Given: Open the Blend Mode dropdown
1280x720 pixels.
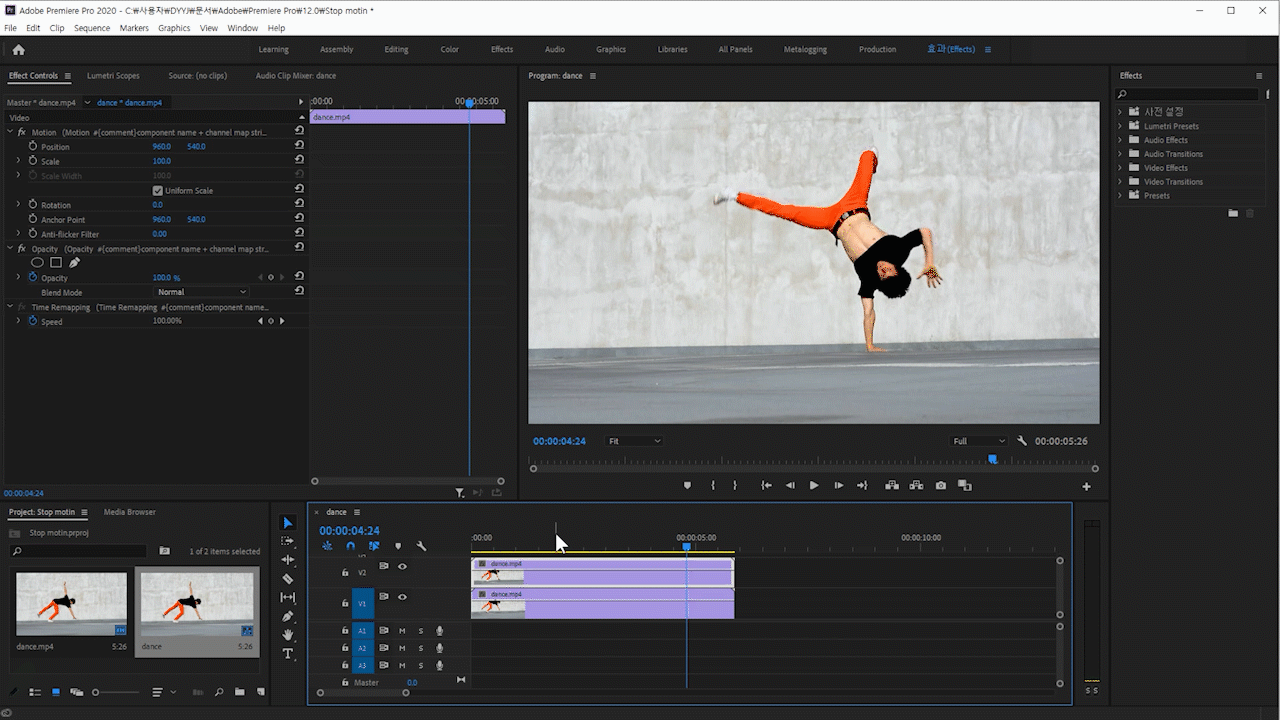Looking at the screenshot, I should pyautogui.click(x=201, y=292).
